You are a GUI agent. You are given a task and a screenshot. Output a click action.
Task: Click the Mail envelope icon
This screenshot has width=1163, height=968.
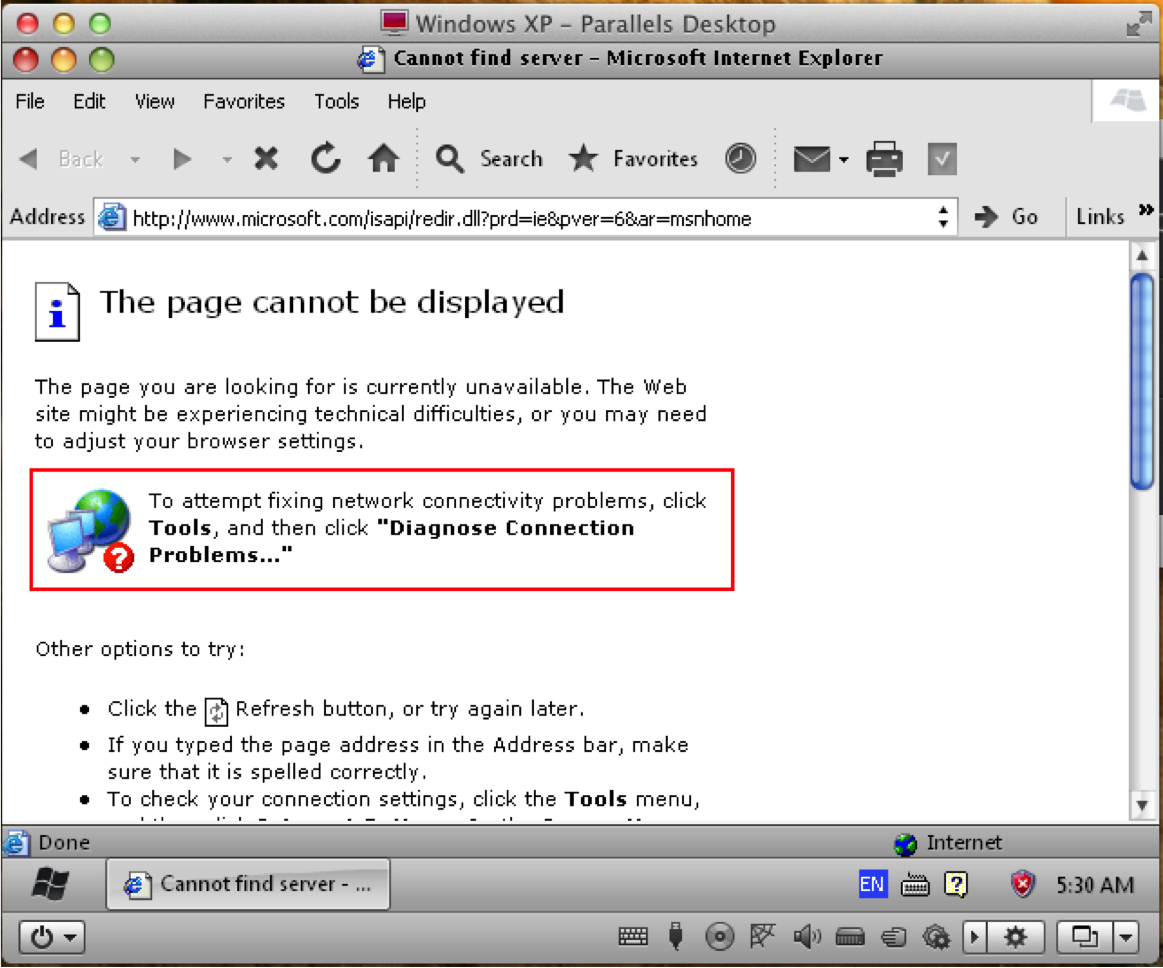[x=811, y=159]
